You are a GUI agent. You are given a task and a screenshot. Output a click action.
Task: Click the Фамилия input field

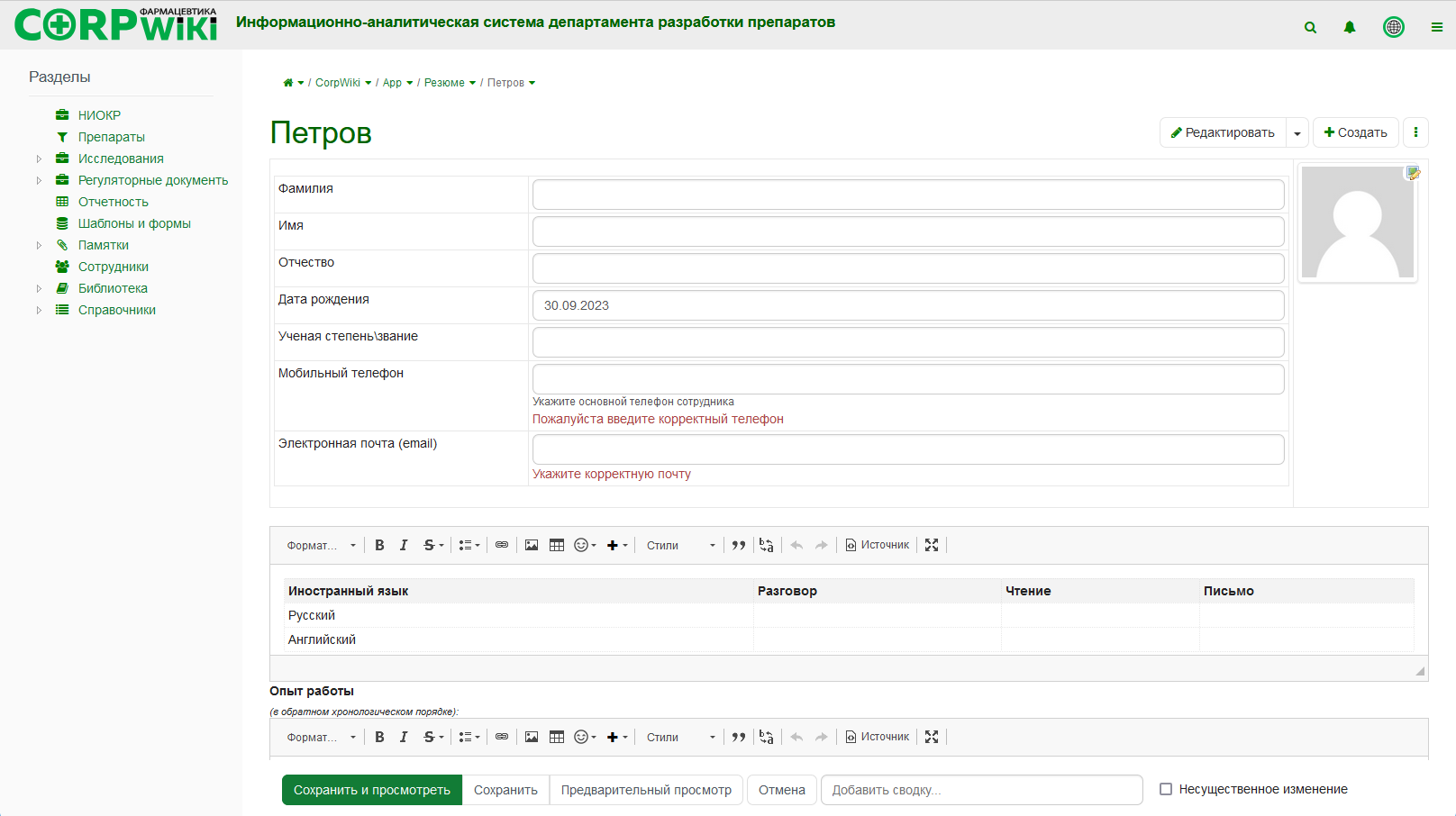(908, 195)
